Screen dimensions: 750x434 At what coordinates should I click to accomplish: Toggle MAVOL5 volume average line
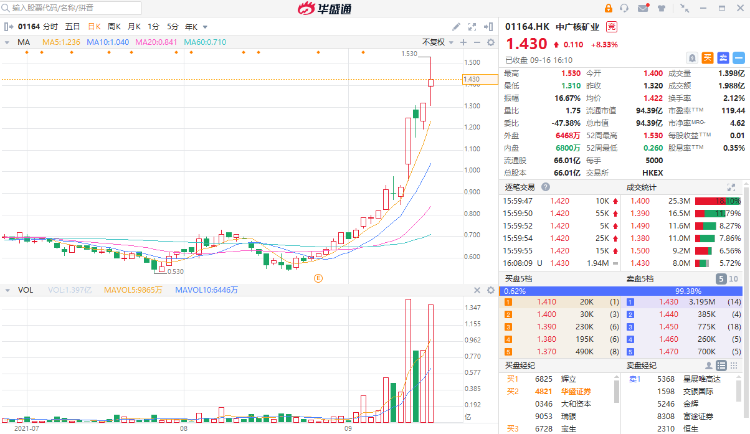[133, 290]
